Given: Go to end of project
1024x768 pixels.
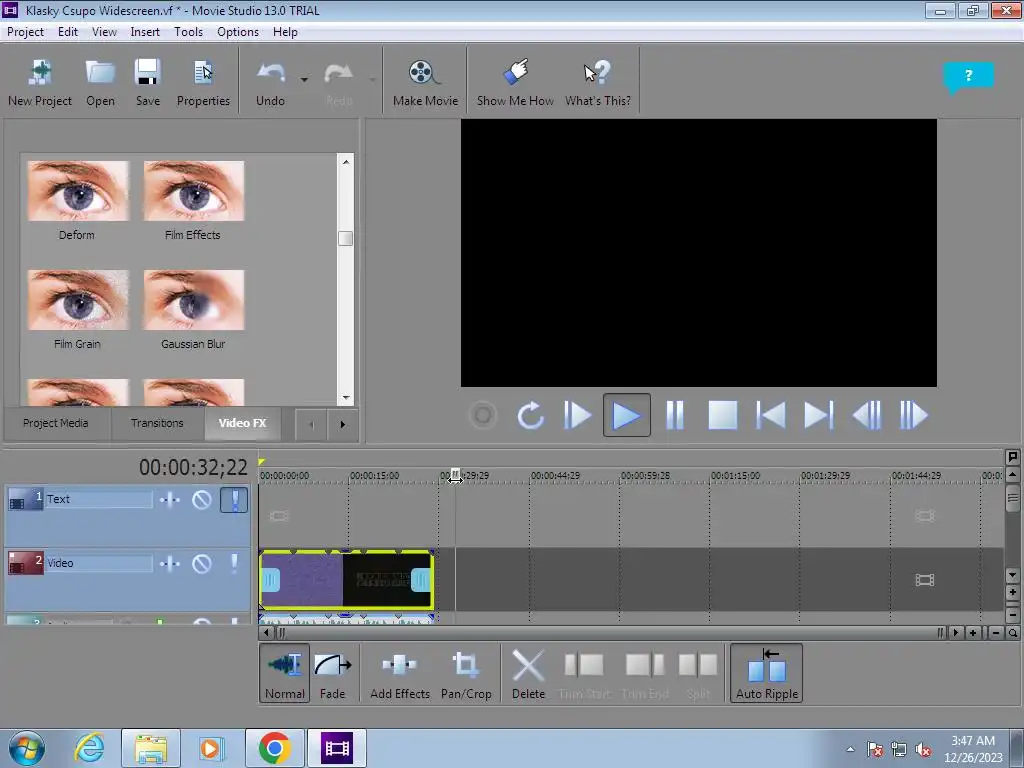Looking at the screenshot, I should coord(819,415).
